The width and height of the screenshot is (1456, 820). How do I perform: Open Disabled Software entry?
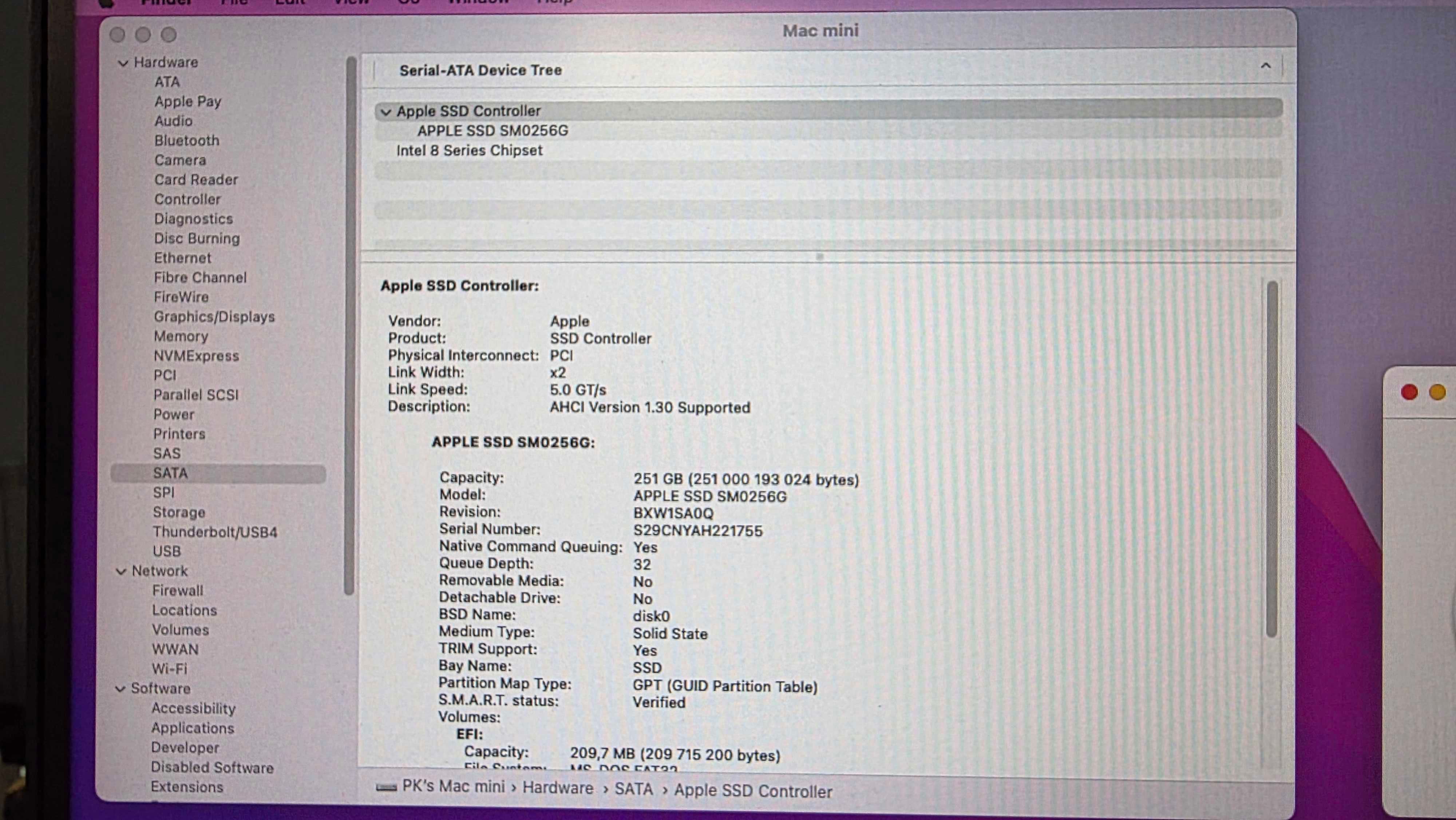tap(212, 768)
